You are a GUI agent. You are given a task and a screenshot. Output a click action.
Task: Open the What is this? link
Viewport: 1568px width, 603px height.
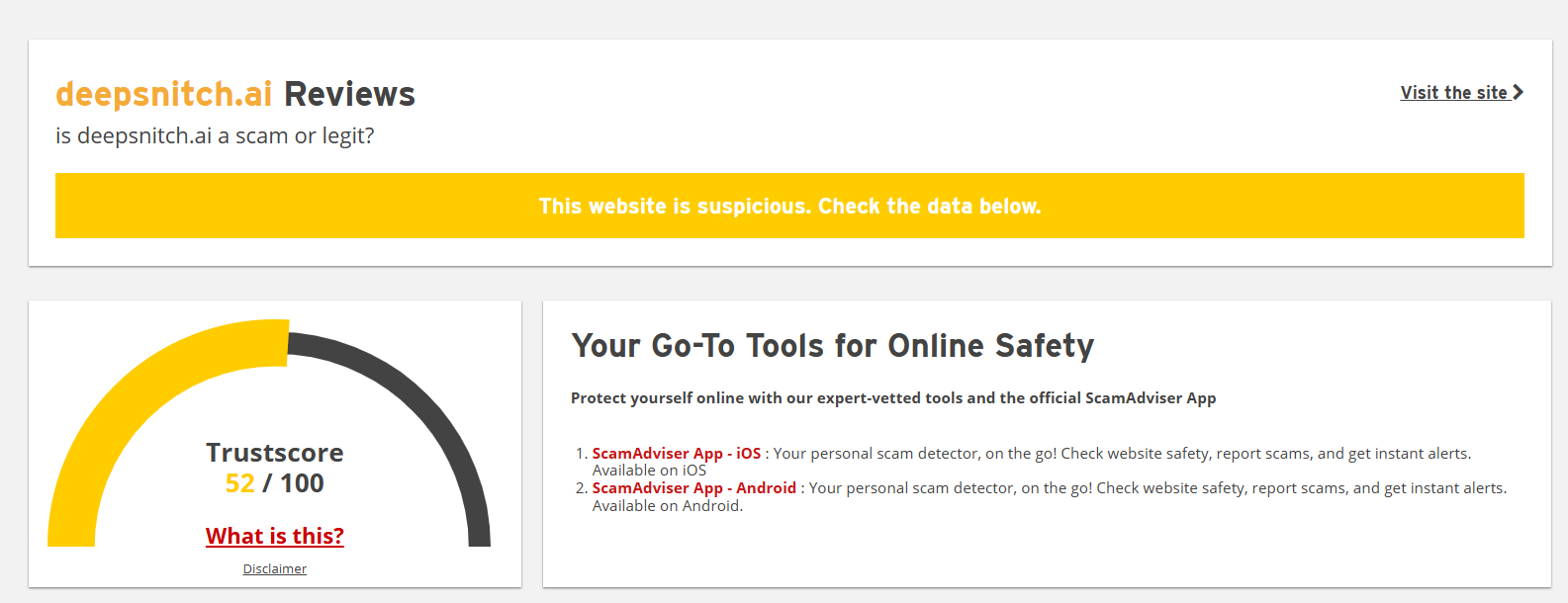tap(275, 536)
